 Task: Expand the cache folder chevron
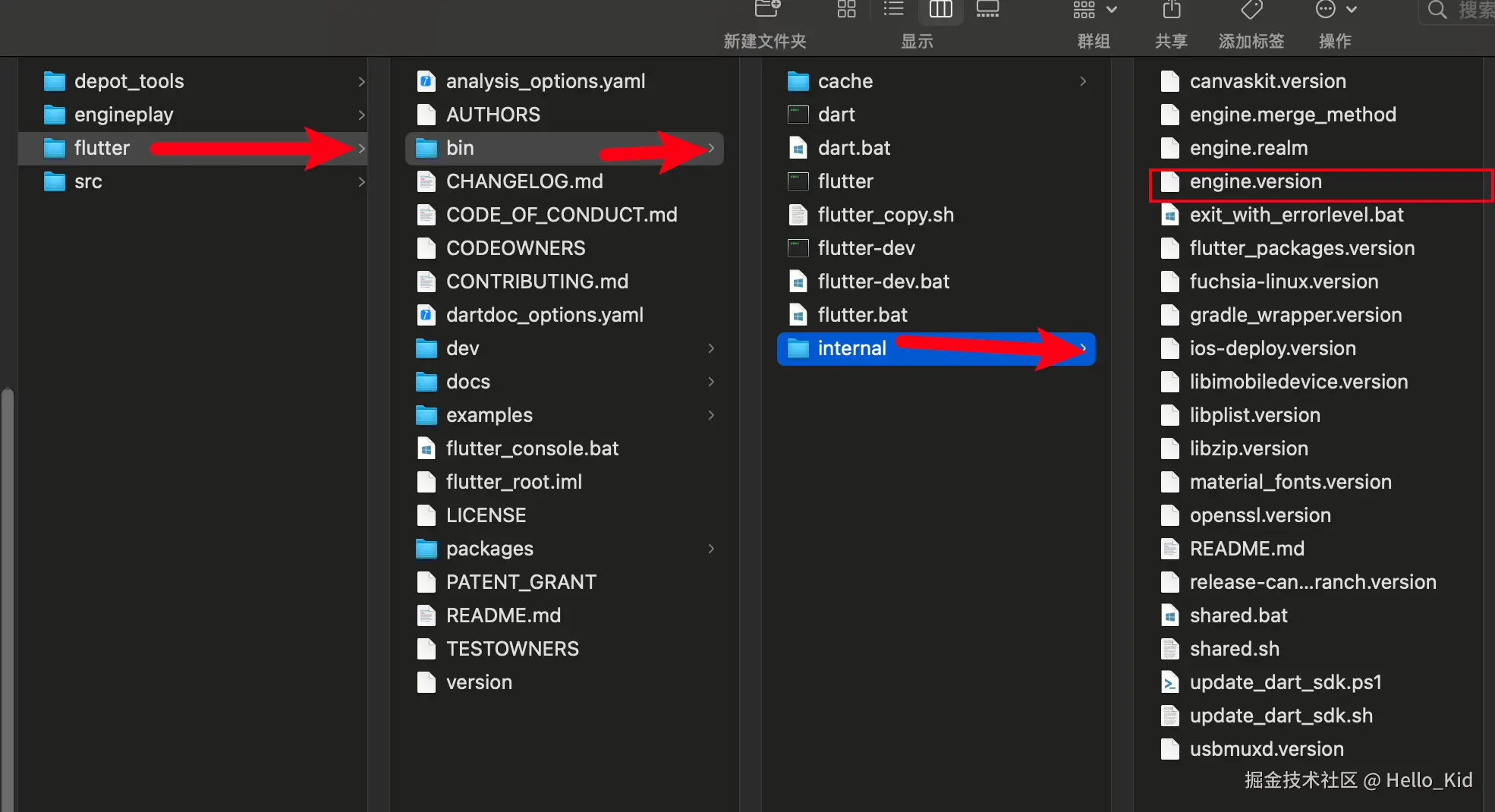click(1083, 81)
